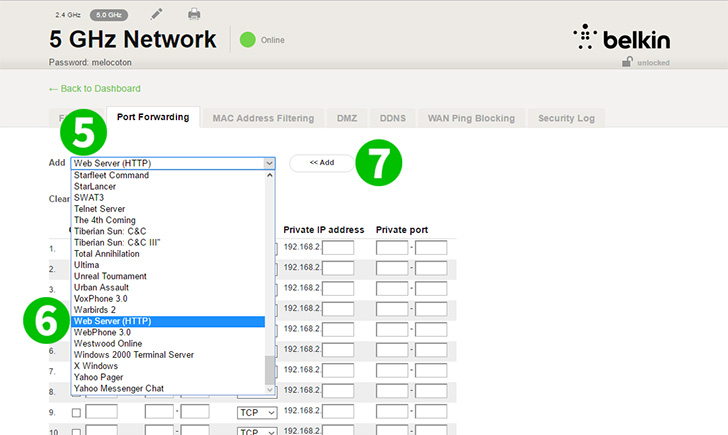Choose Unreal Tournament from the list
Viewport: 728px width, 435px height.
(x=168, y=276)
